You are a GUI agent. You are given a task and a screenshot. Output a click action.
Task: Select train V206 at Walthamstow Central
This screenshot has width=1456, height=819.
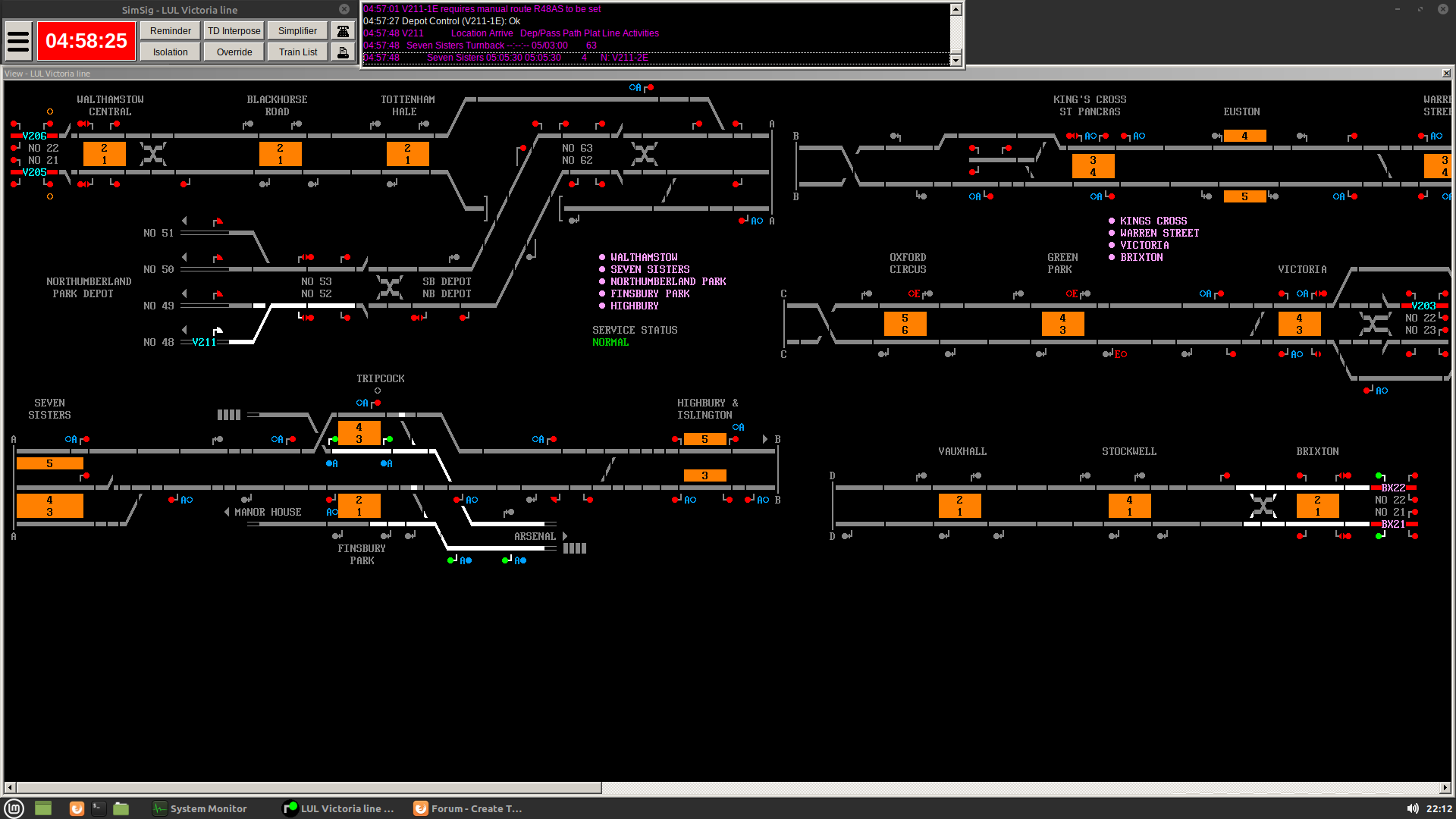[34, 136]
